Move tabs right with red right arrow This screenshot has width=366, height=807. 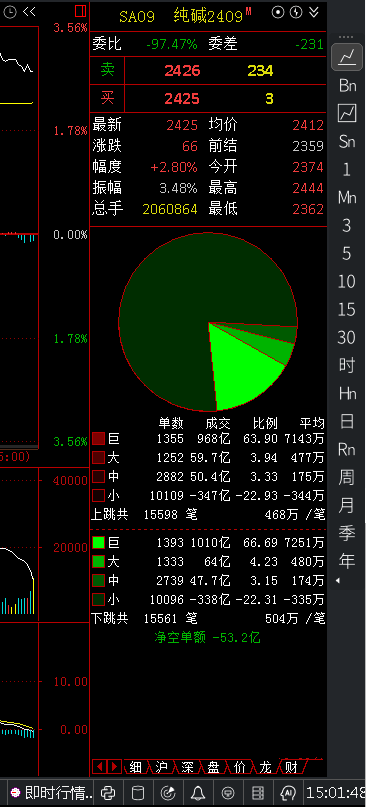tap(115, 767)
